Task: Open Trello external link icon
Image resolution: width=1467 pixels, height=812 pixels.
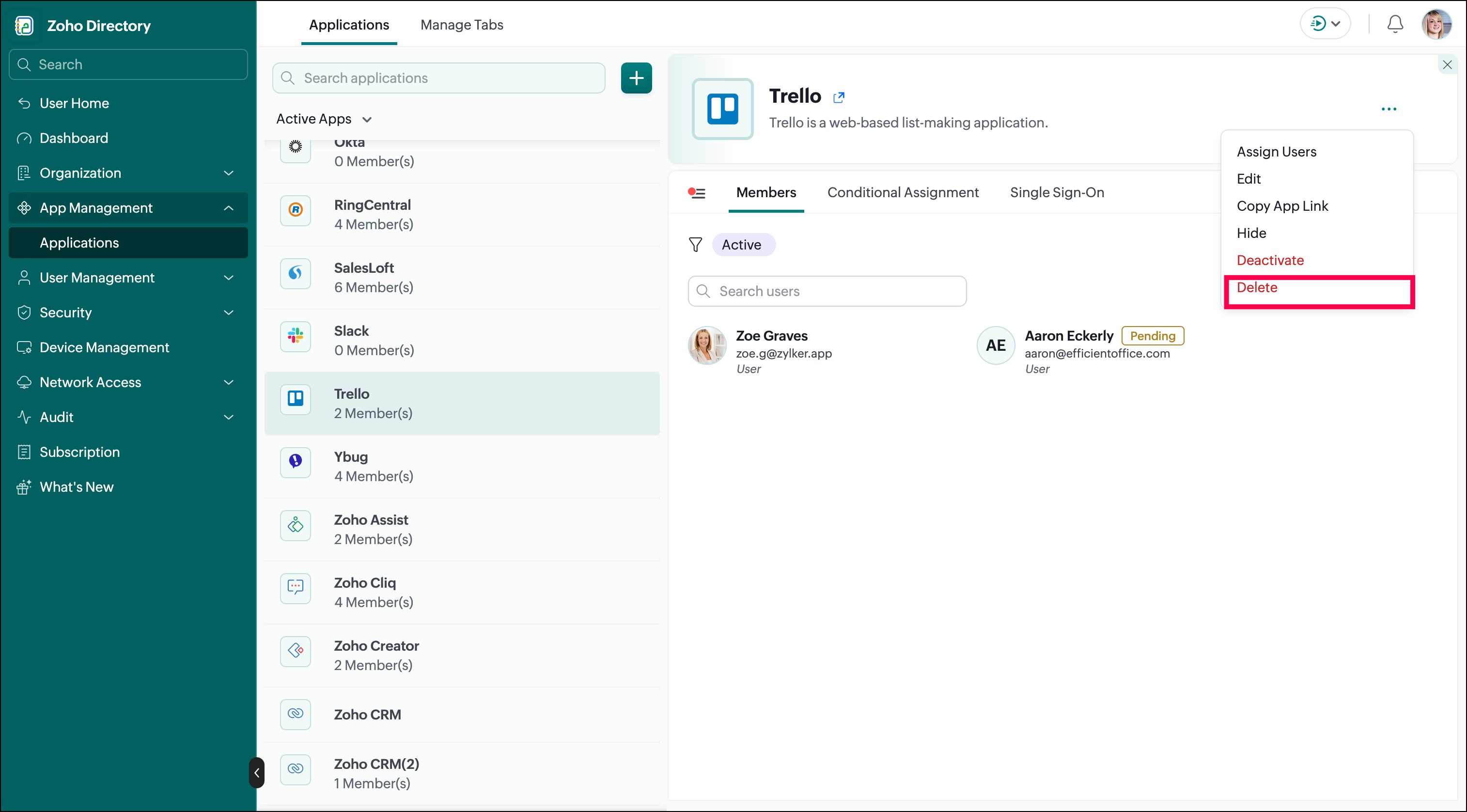Action: click(838, 97)
